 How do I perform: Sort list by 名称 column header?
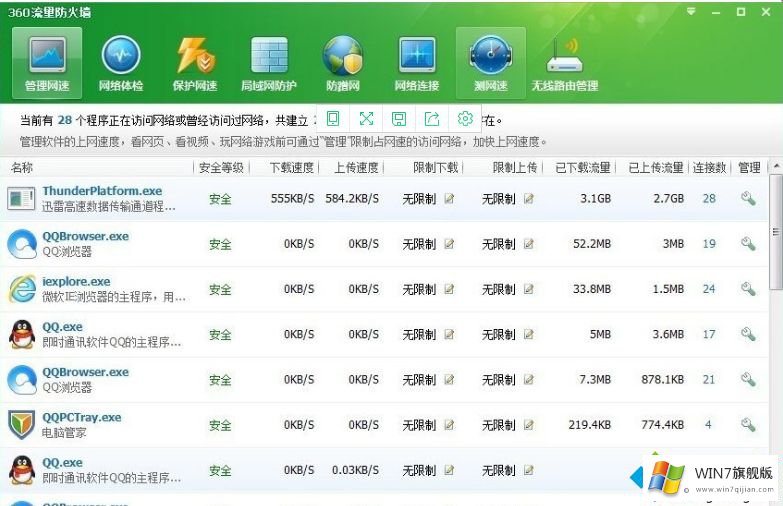[22, 168]
